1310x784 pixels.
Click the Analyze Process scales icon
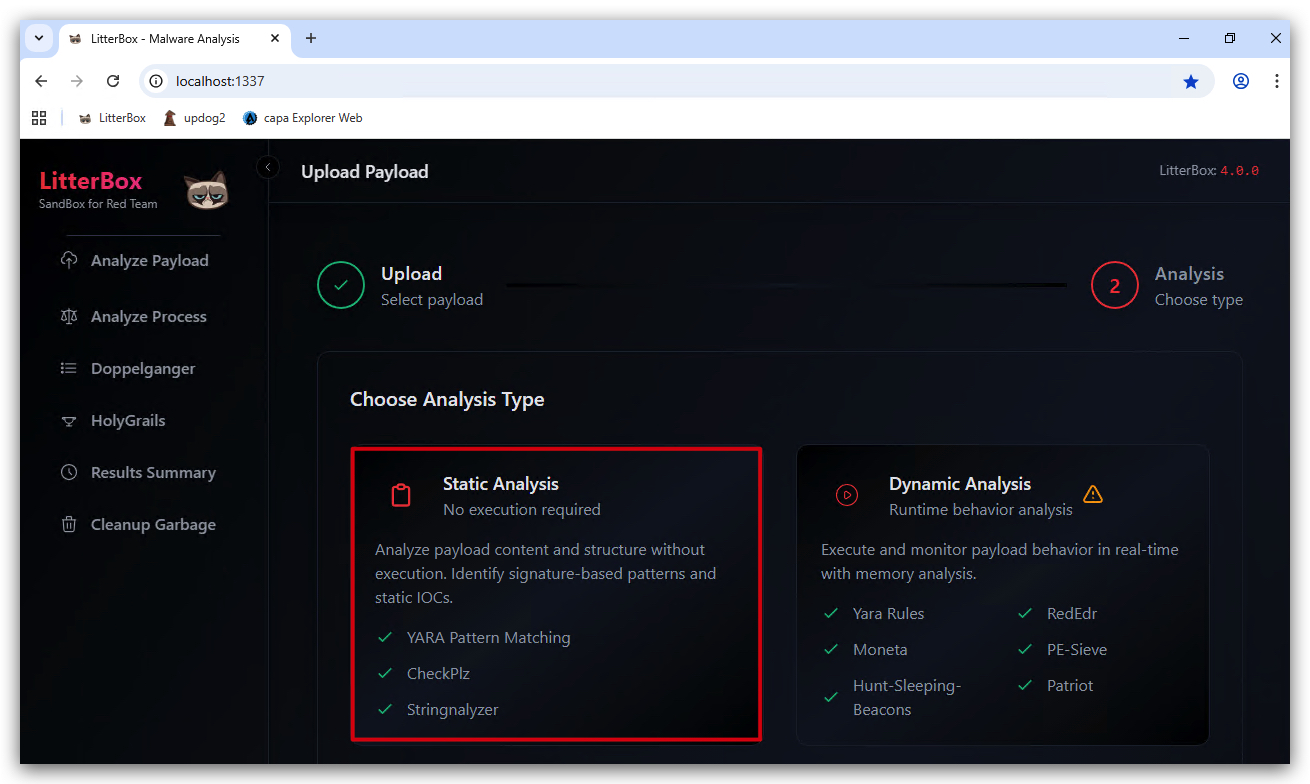tap(69, 316)
